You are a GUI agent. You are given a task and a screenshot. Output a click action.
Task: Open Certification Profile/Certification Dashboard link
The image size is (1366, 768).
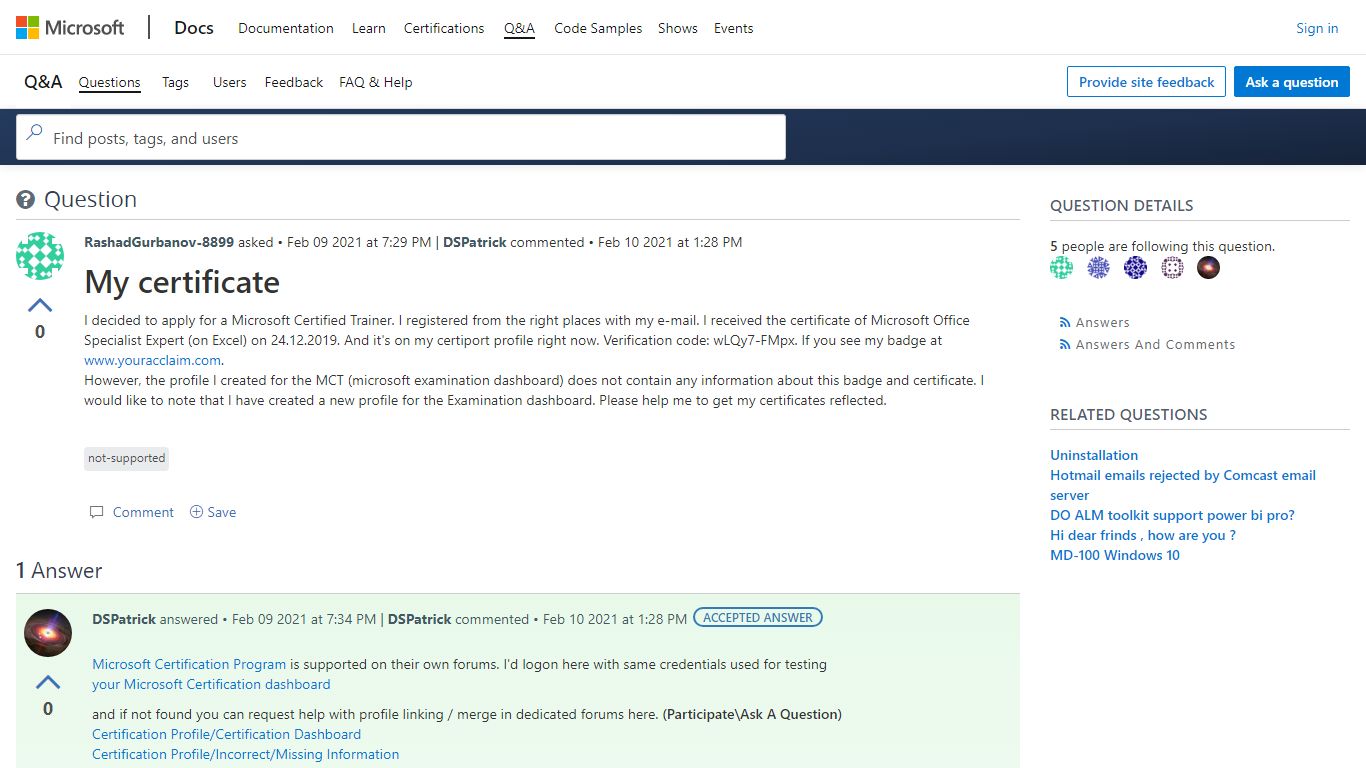tap(227, 734)
